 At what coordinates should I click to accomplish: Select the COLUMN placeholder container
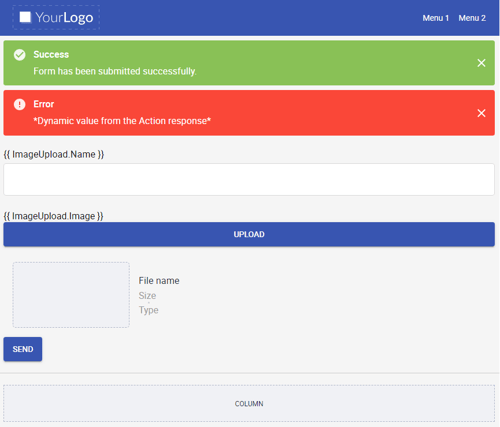tap(249, 404)
